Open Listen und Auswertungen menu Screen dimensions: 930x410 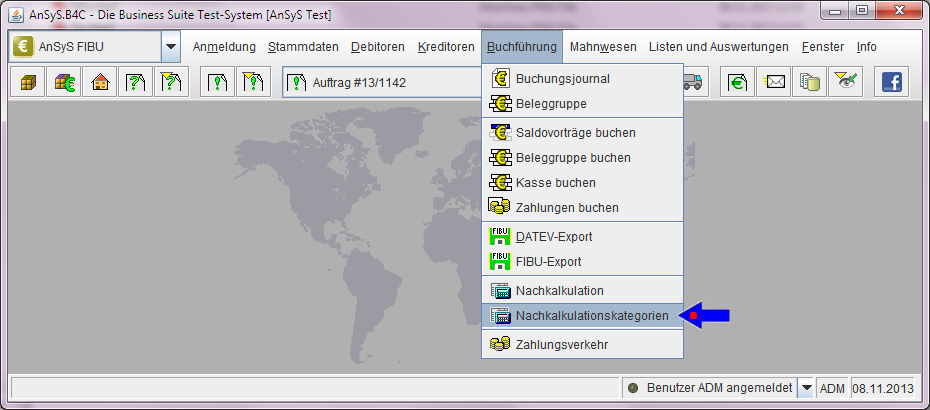718,47
